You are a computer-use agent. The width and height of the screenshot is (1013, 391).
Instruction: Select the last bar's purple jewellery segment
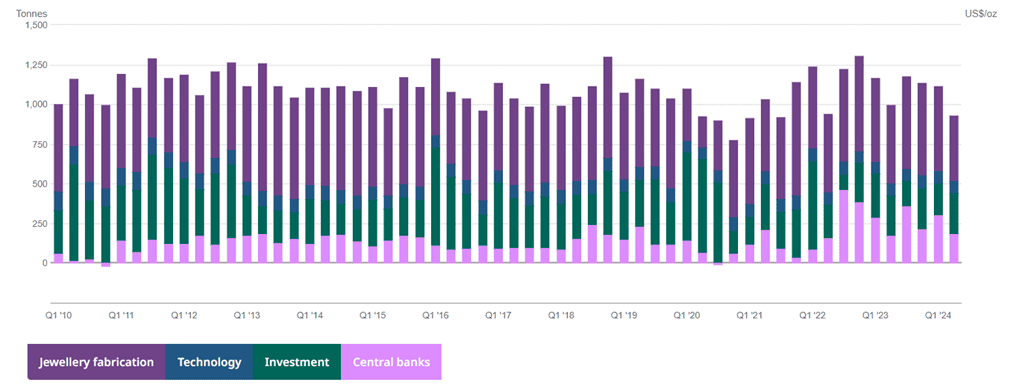(954, 149)
